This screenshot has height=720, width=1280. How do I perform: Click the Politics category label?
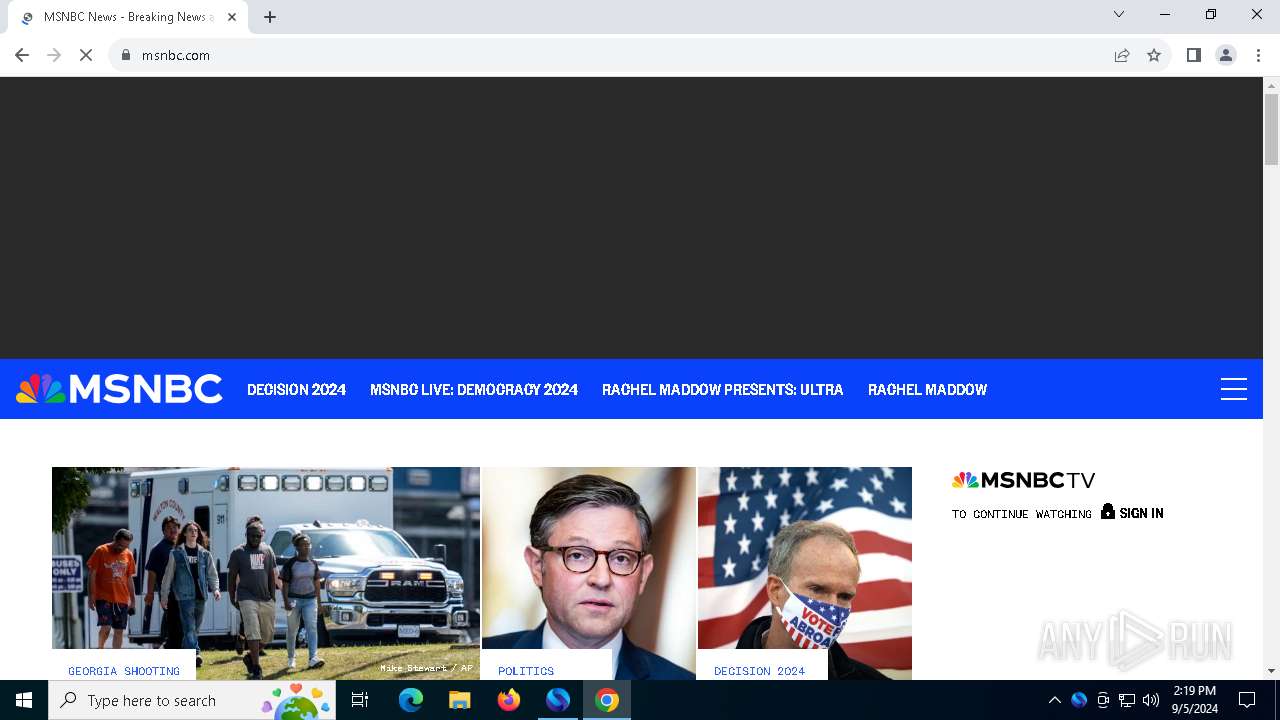[526, 671]
